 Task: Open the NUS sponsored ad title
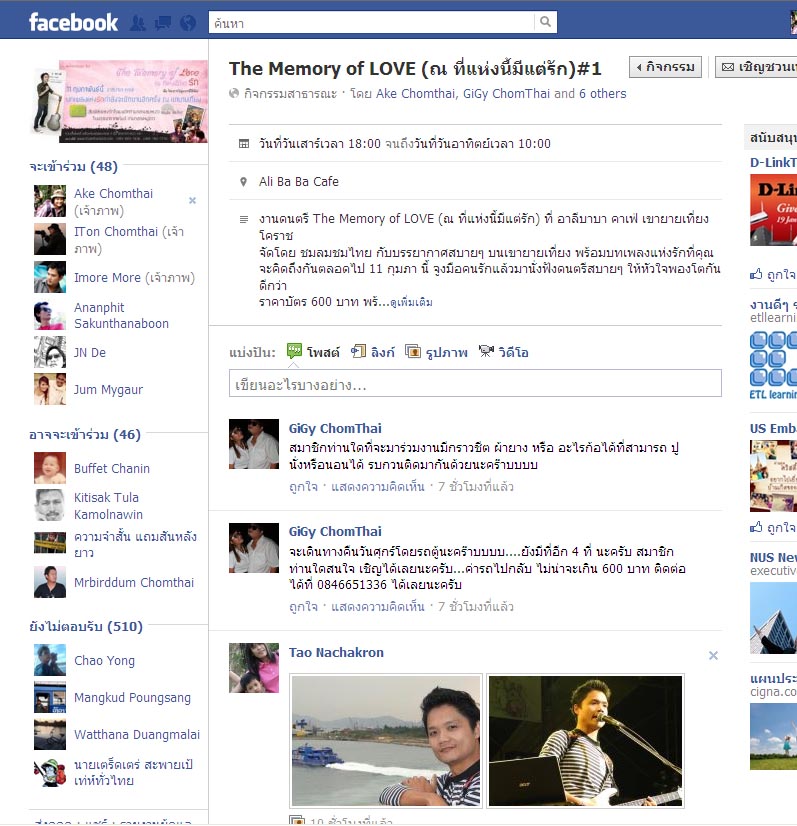coord(773,557)
